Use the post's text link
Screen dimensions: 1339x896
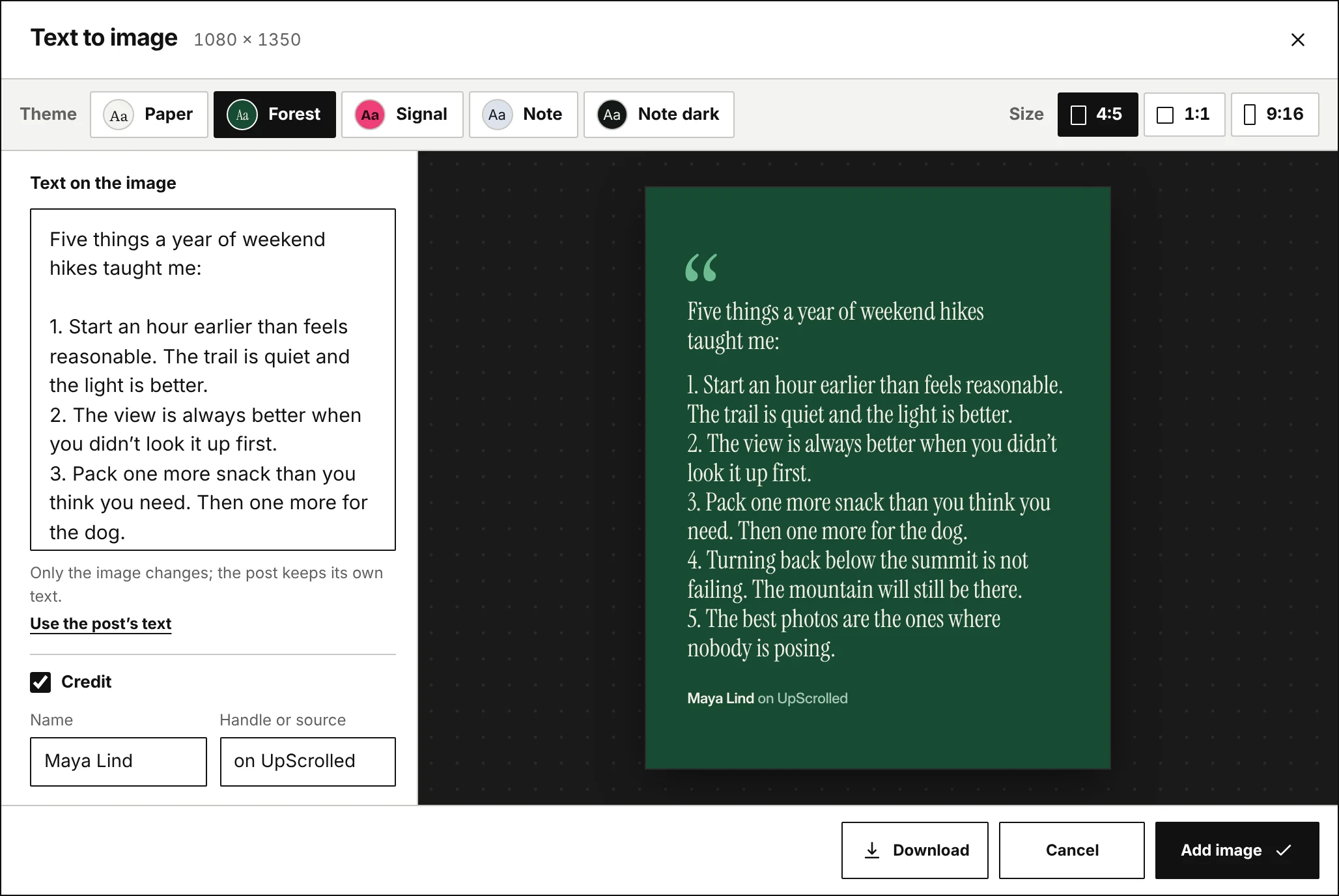(x=101, y=624)
